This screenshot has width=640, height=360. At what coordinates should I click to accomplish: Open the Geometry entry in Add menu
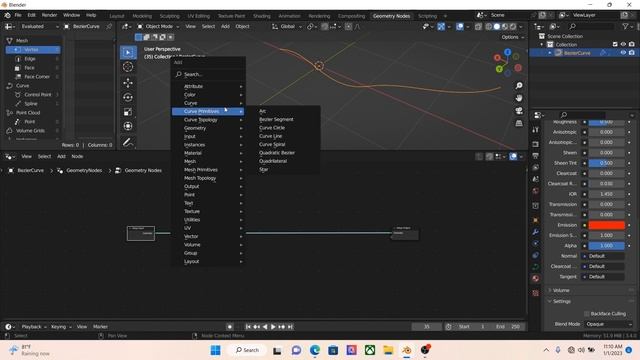coord(208,128)
